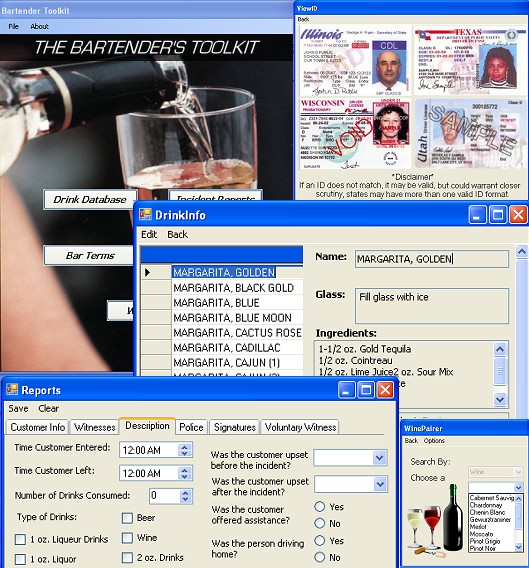
Task: Click the DrinkInfo panel scroll up arrow
Action: (522, 251)
